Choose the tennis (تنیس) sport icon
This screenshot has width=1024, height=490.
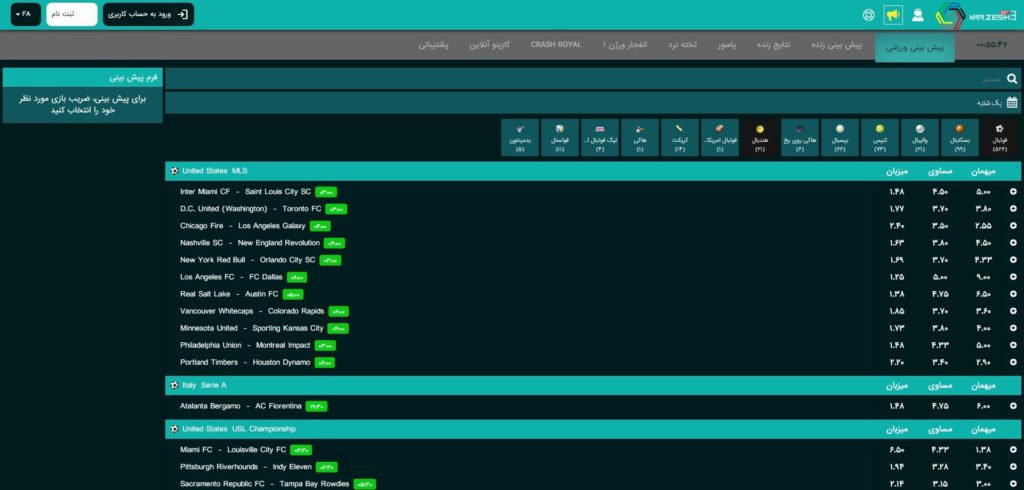880,135
